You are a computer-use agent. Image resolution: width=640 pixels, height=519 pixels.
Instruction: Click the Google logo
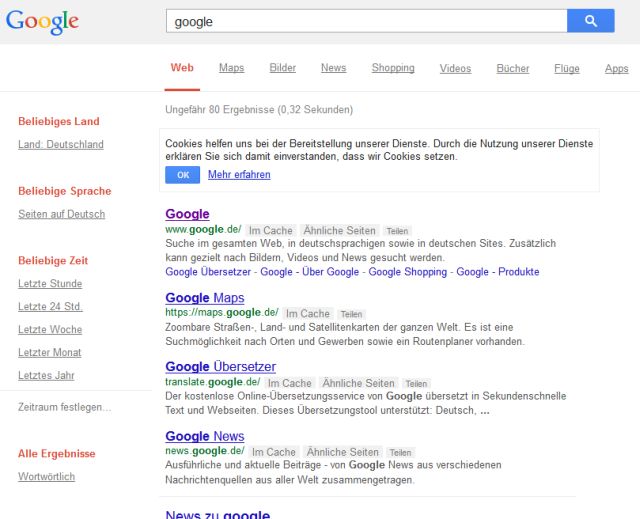coord(42,21)
